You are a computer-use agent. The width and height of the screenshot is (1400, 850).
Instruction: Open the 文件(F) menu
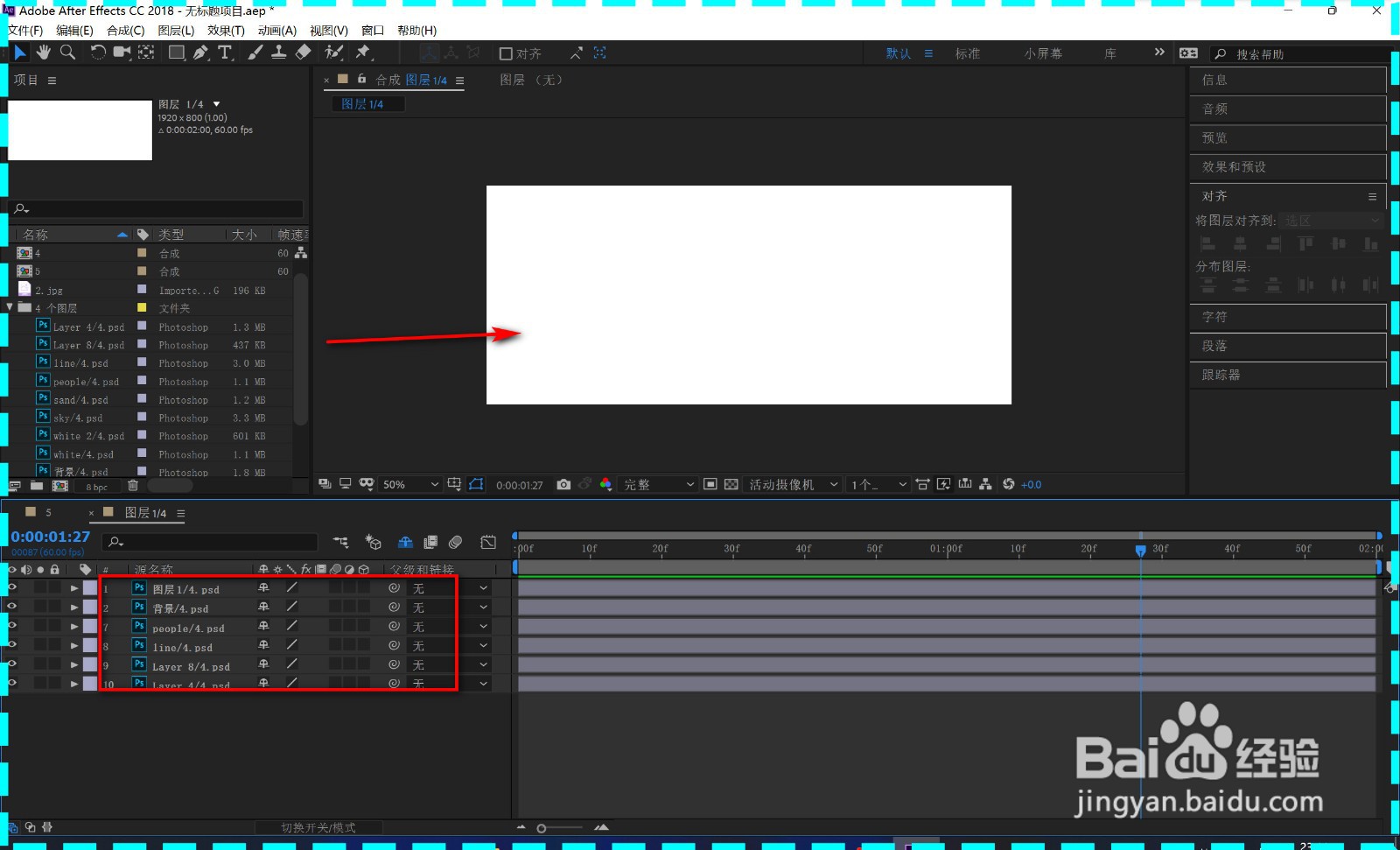25,31
